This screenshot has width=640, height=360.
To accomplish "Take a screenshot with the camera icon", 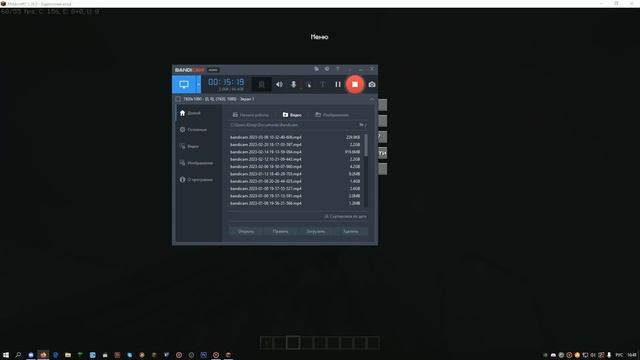I will click(371, 84).
